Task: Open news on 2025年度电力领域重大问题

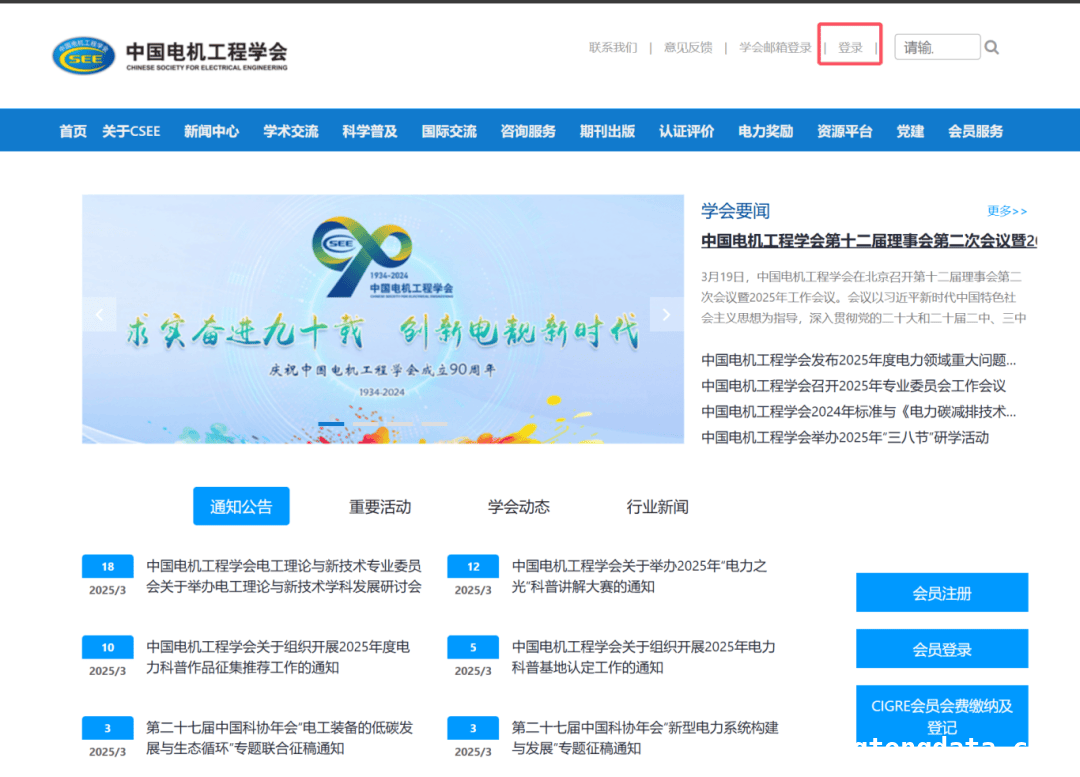Action: pos(858,360)
